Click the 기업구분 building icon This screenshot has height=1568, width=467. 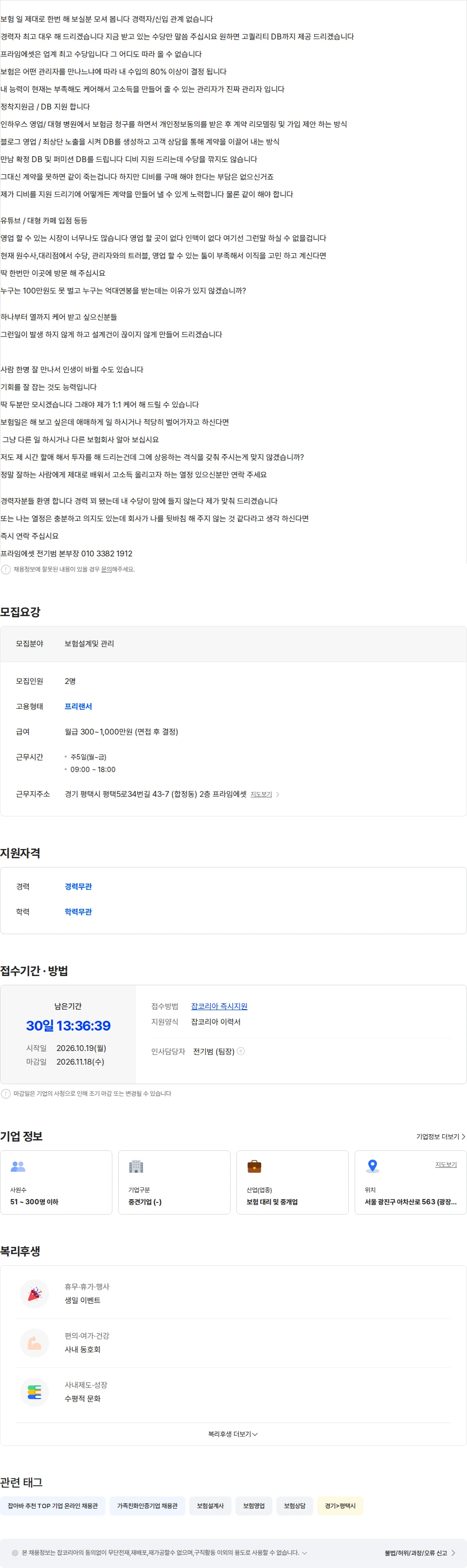click(136, 1166)
